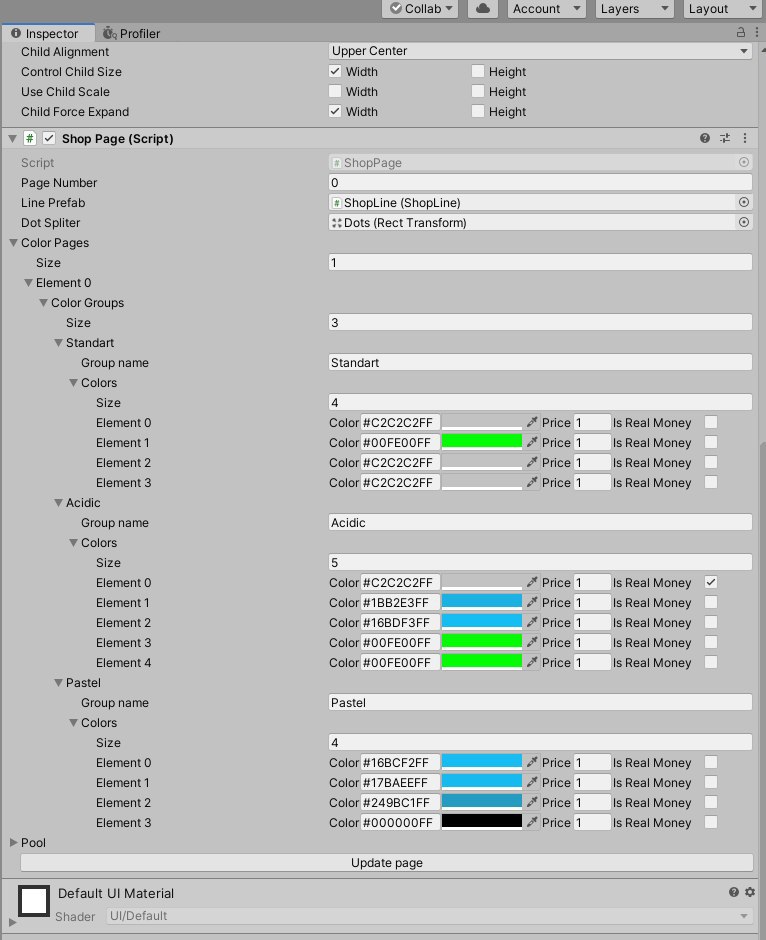The height and width of the screenshot is (940, 766).
Task: Open Default UI Material help icon
Action: [x=734, y=892]
